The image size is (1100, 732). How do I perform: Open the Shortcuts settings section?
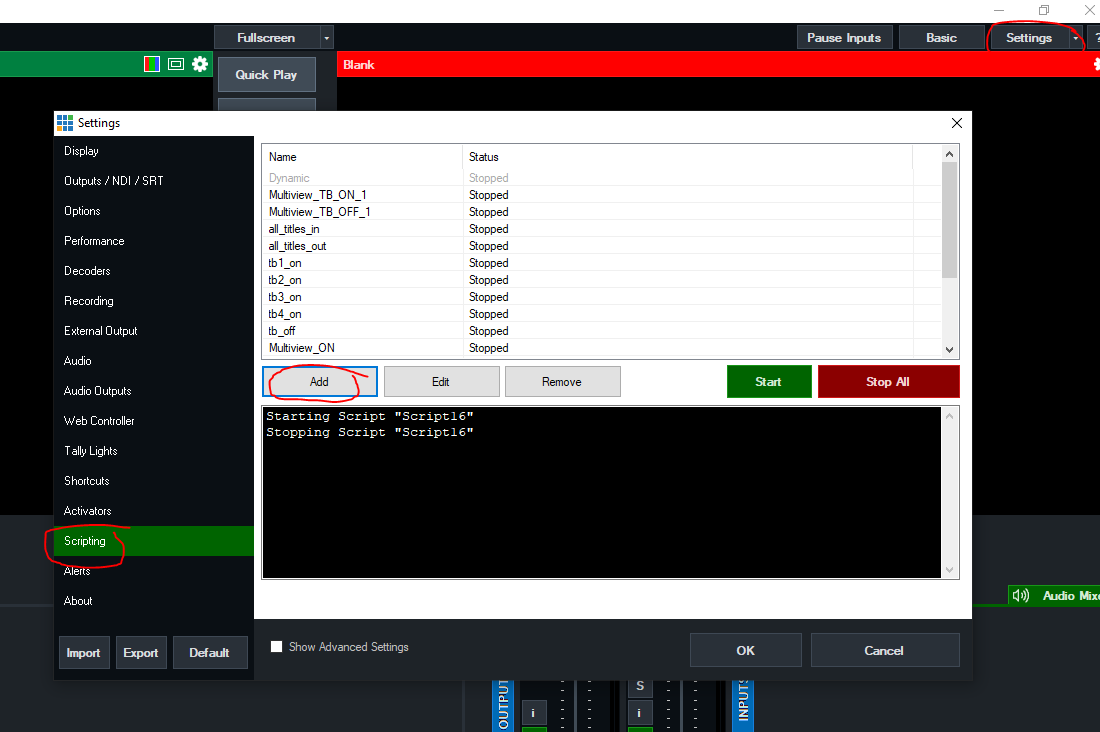pyautogui.click(x=87, y=481)
